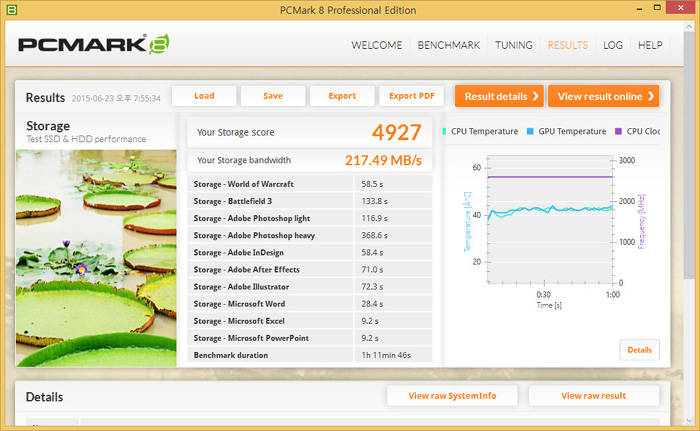
Task: Open the Welcome tab
Action: coord(376,45)
